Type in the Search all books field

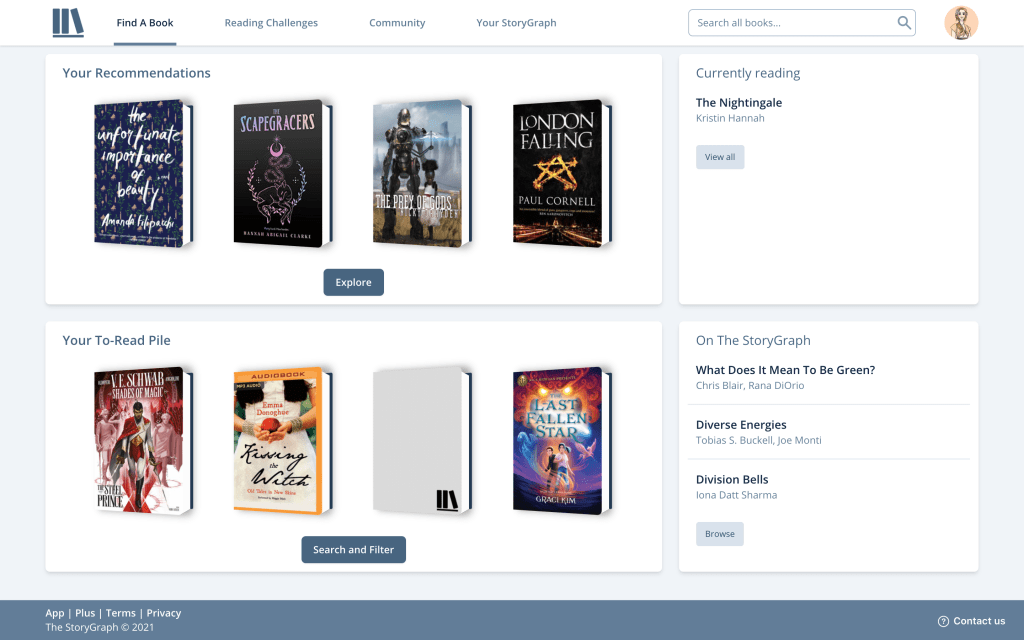[x=790, y=23]
